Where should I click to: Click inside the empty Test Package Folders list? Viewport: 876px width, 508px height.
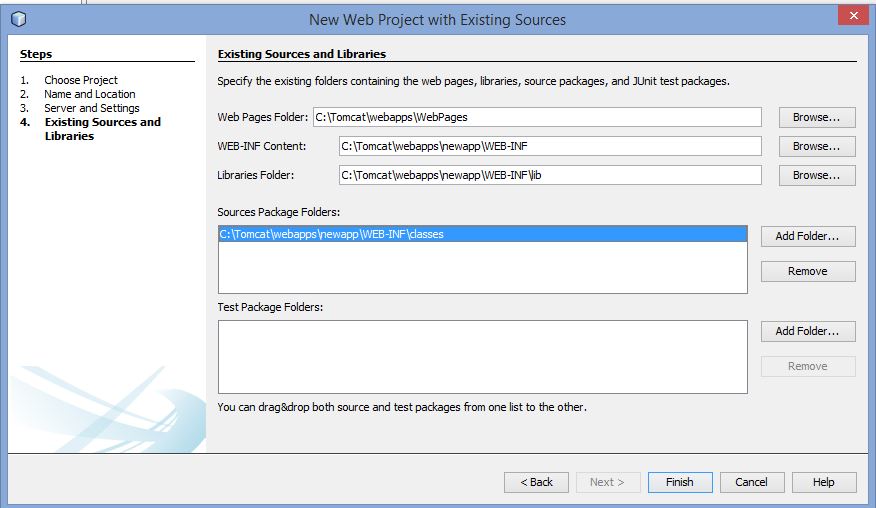pos(483,357)
